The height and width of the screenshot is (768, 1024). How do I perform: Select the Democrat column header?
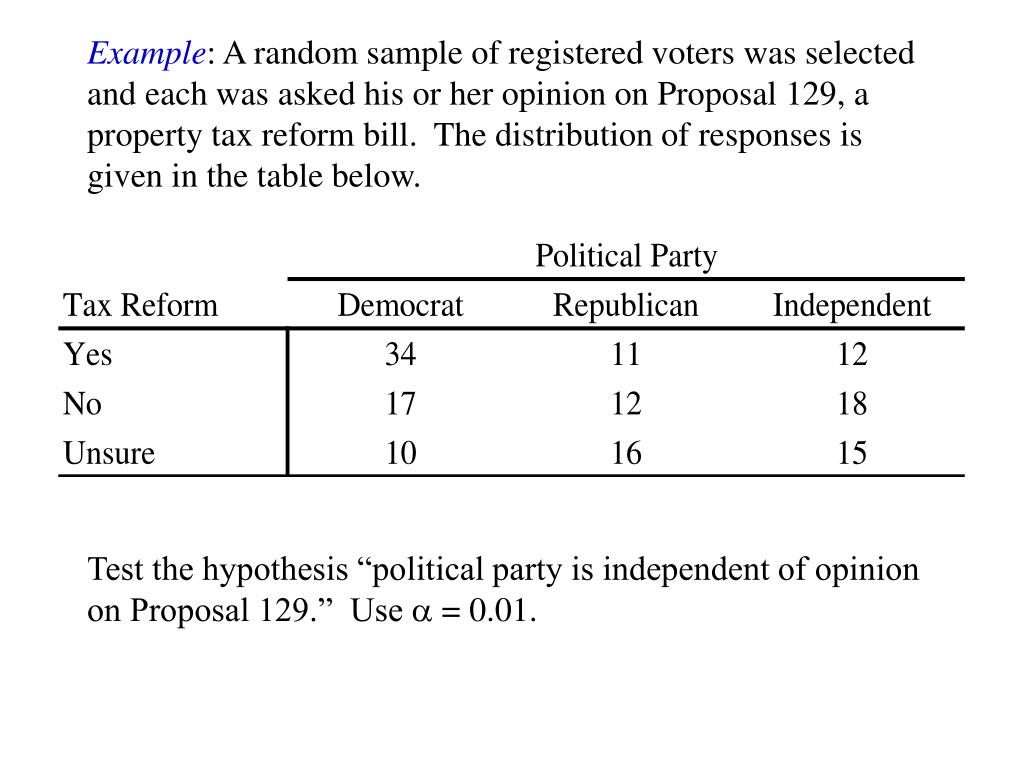pos(400,305)
